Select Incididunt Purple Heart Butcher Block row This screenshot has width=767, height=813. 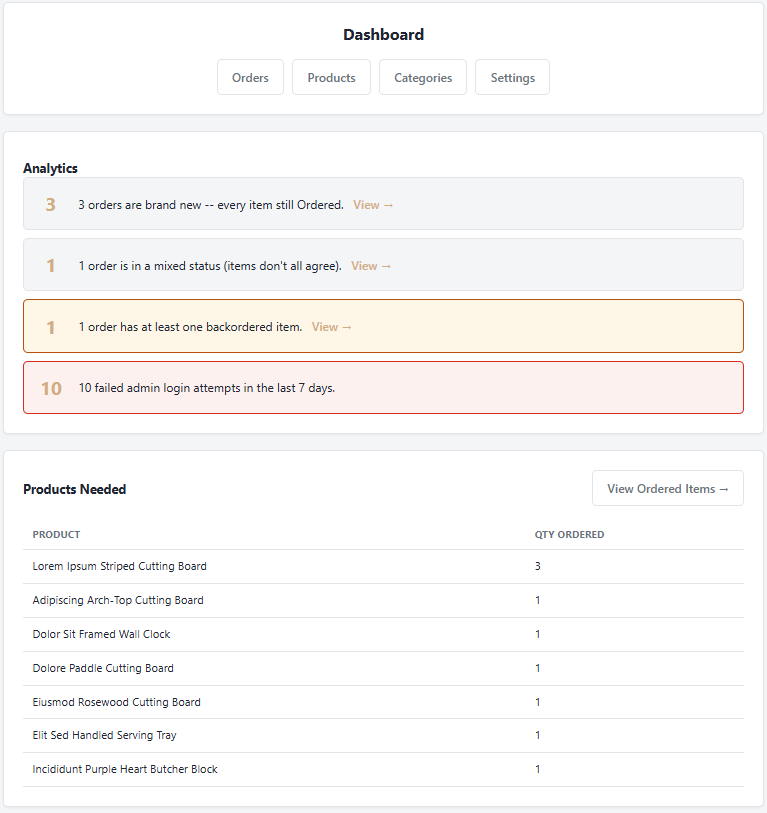[383, 769]
